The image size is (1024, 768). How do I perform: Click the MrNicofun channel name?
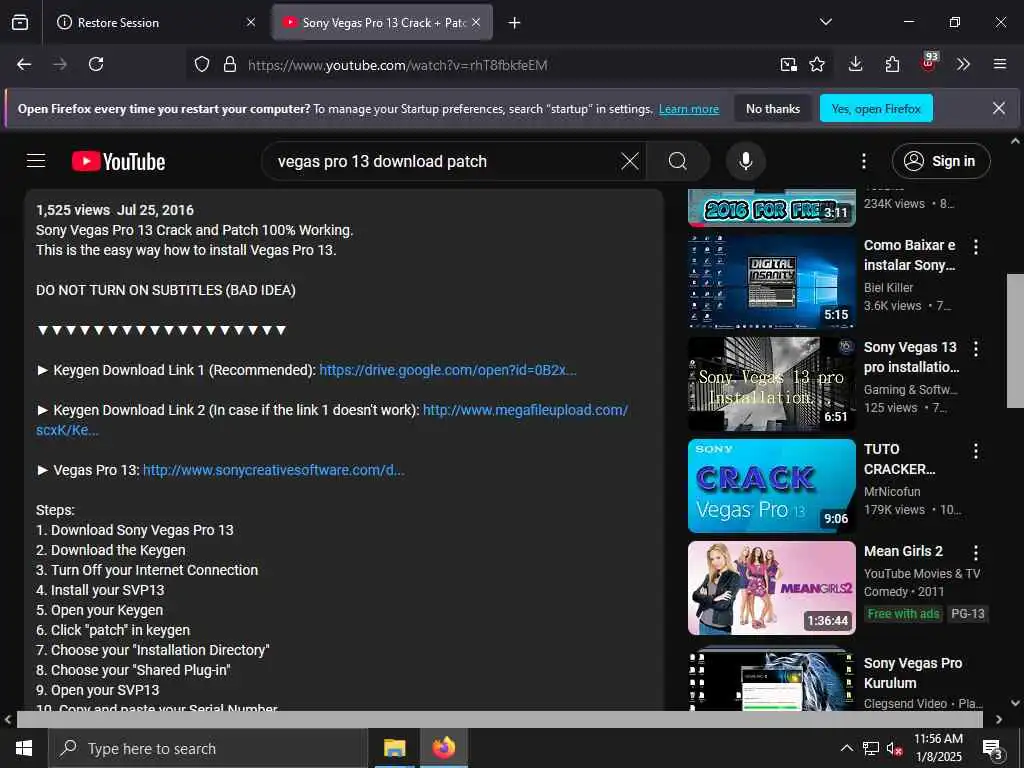click(892, 491)
